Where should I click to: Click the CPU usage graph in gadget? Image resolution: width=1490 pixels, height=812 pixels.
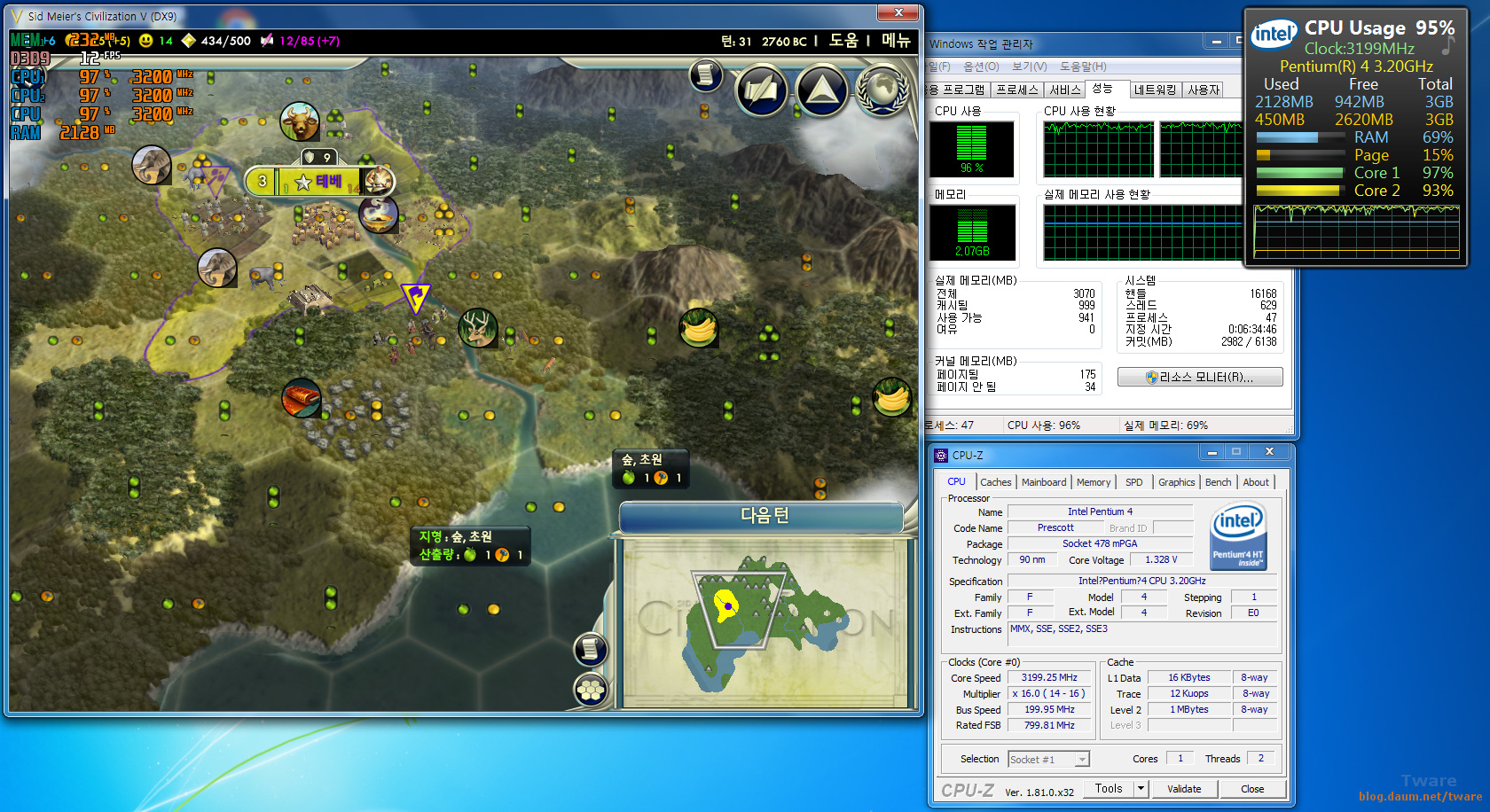1356,231
